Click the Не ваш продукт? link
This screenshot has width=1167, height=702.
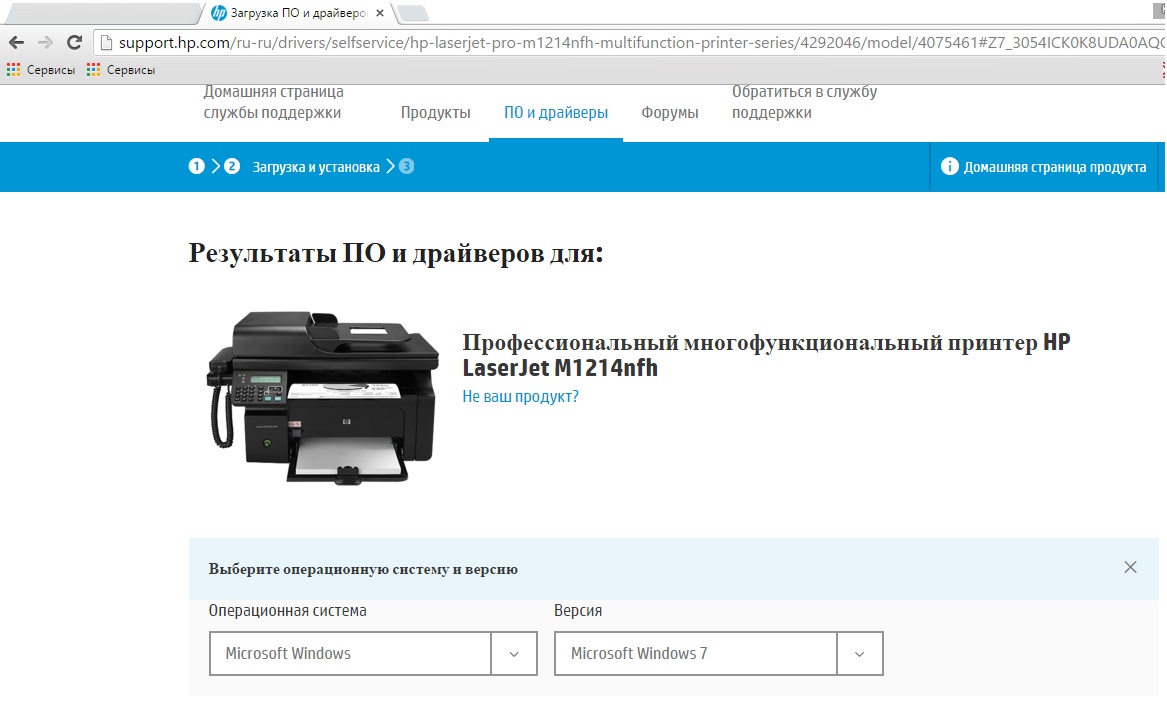click(520, 396)
